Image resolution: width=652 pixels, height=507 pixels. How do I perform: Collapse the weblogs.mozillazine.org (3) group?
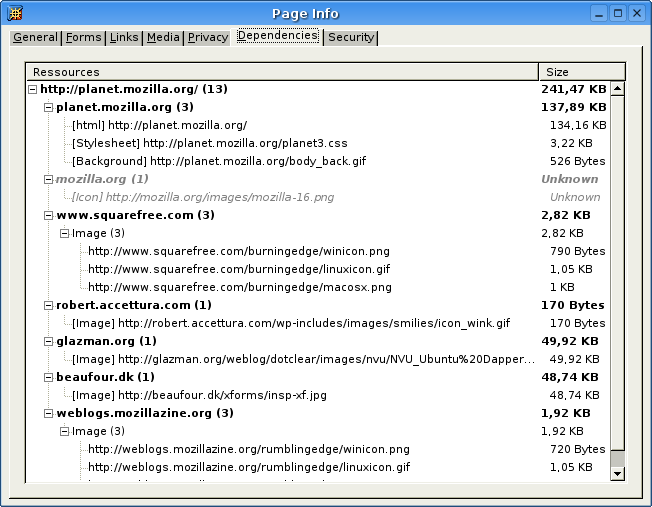(x=49, y=413)
